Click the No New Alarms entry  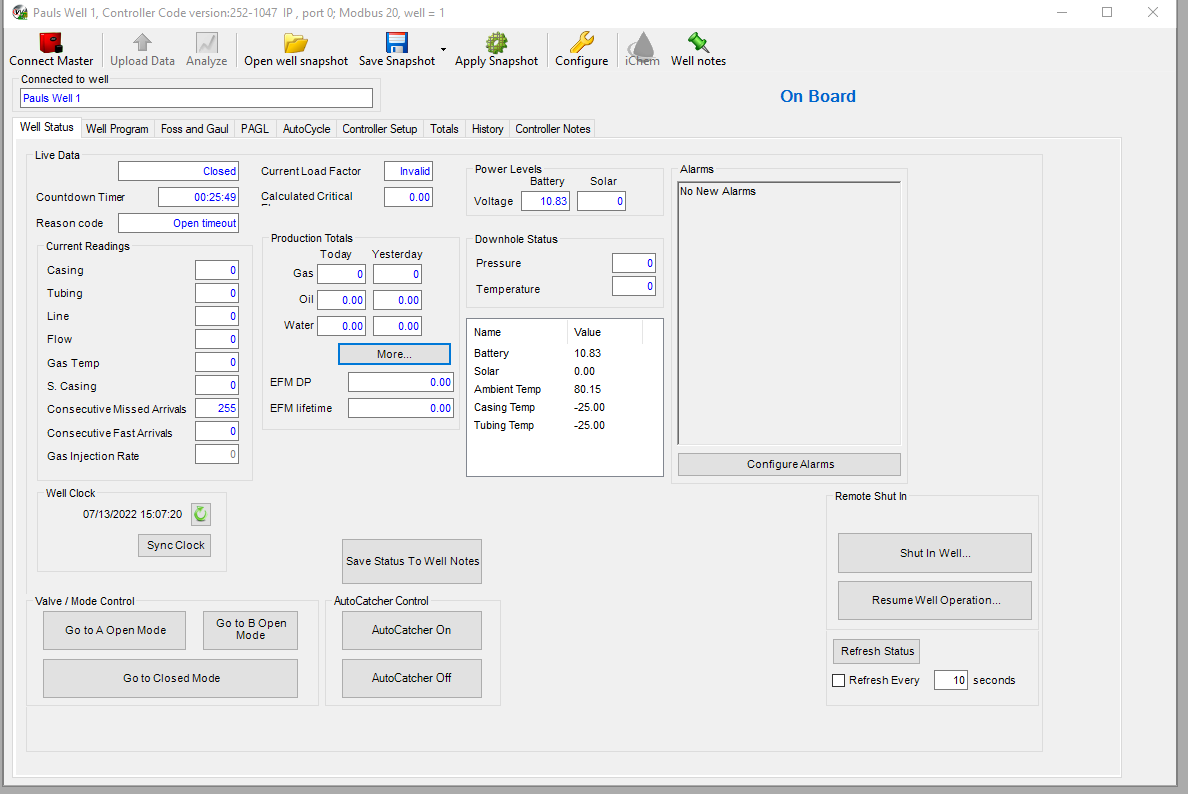pyautogui.click(x=717, y=192)
